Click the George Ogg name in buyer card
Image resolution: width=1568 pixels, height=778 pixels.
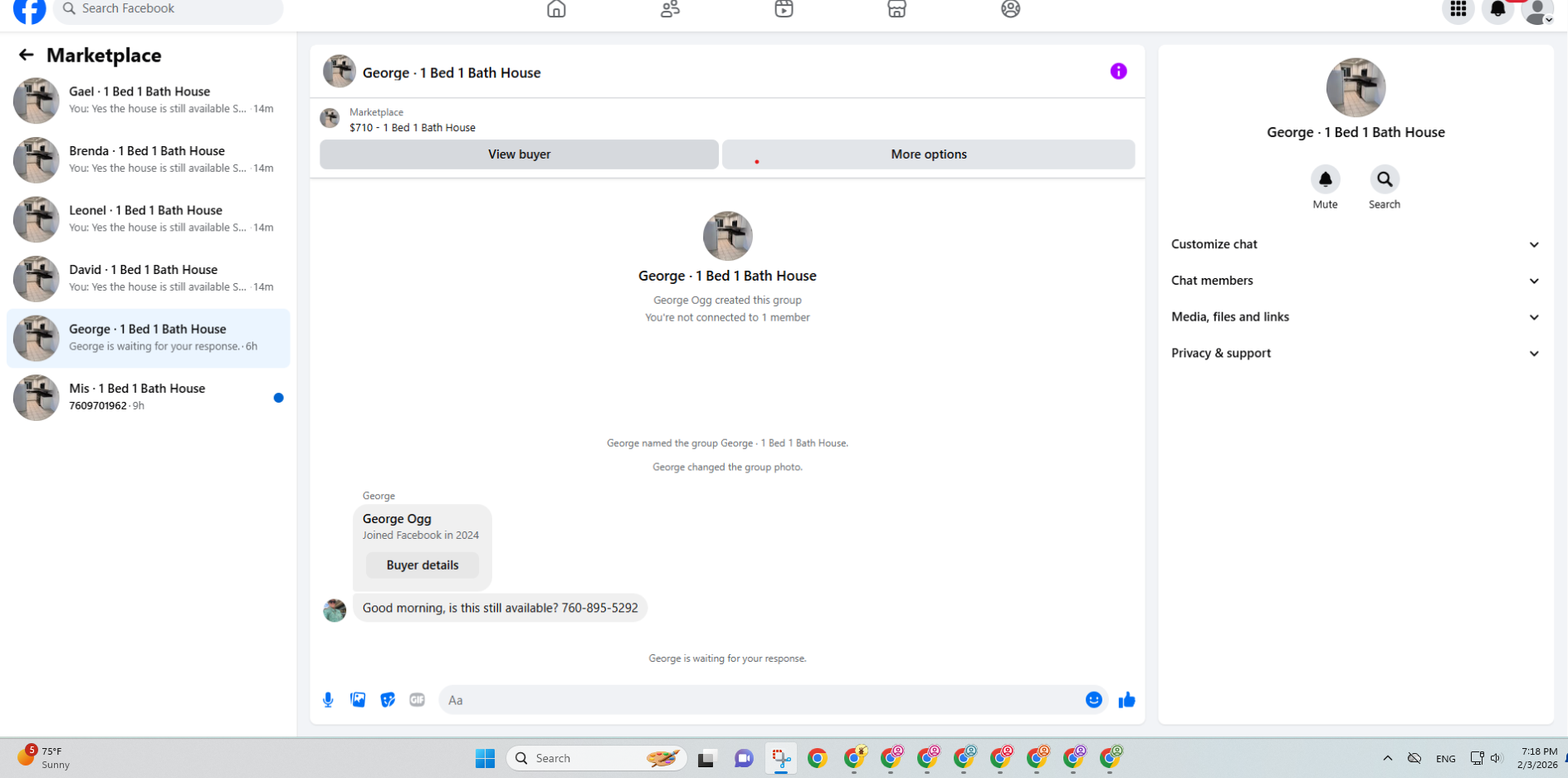point(397,519)
